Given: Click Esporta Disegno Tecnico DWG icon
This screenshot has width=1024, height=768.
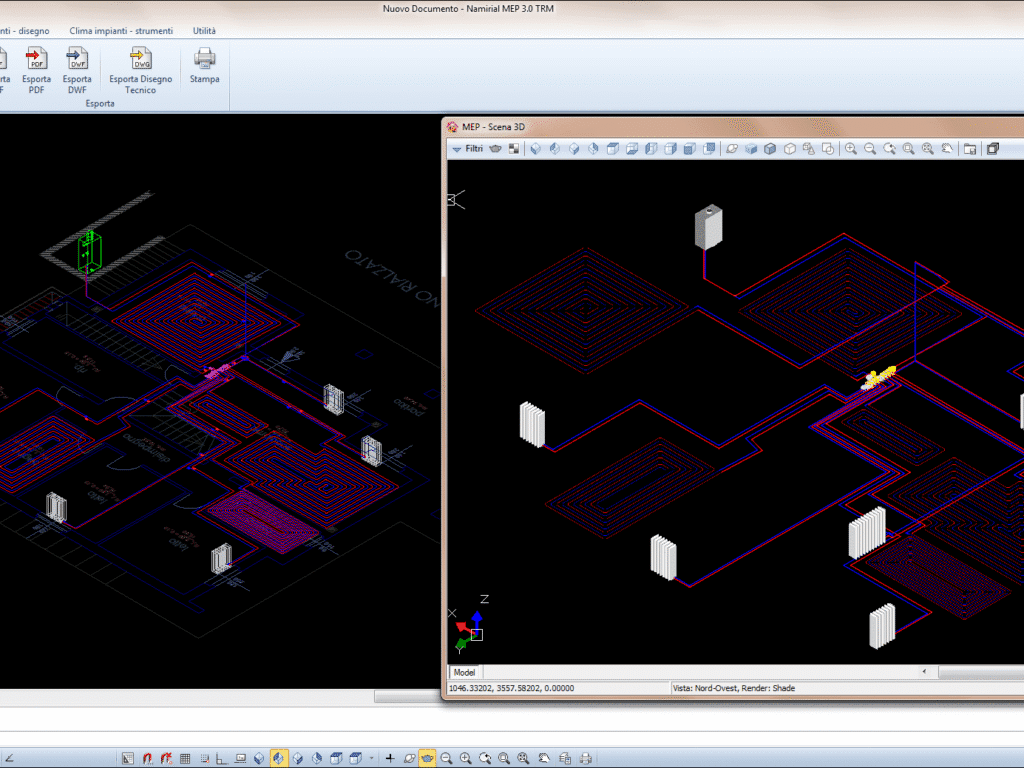Looking at the screenshot, I should (141, 68).
